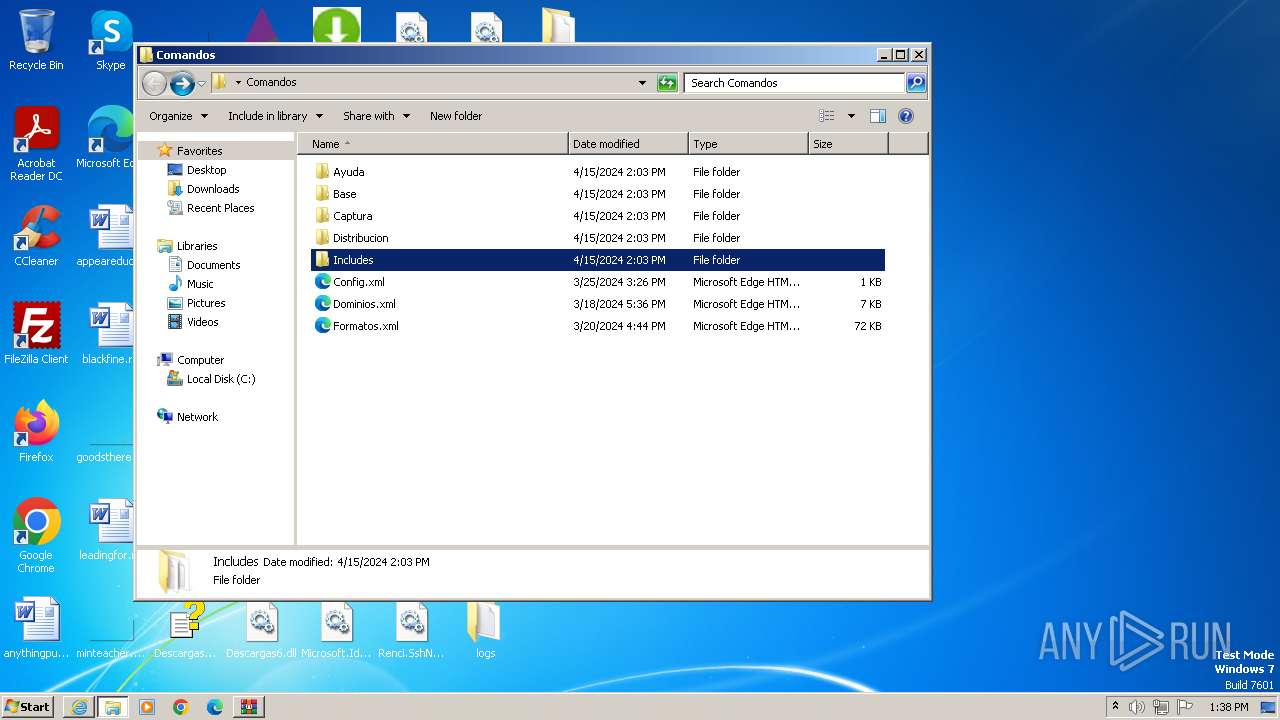Click the Recycle Bin desktop icon
Viewport: 1280px width, 720px height.
[36, 40]
